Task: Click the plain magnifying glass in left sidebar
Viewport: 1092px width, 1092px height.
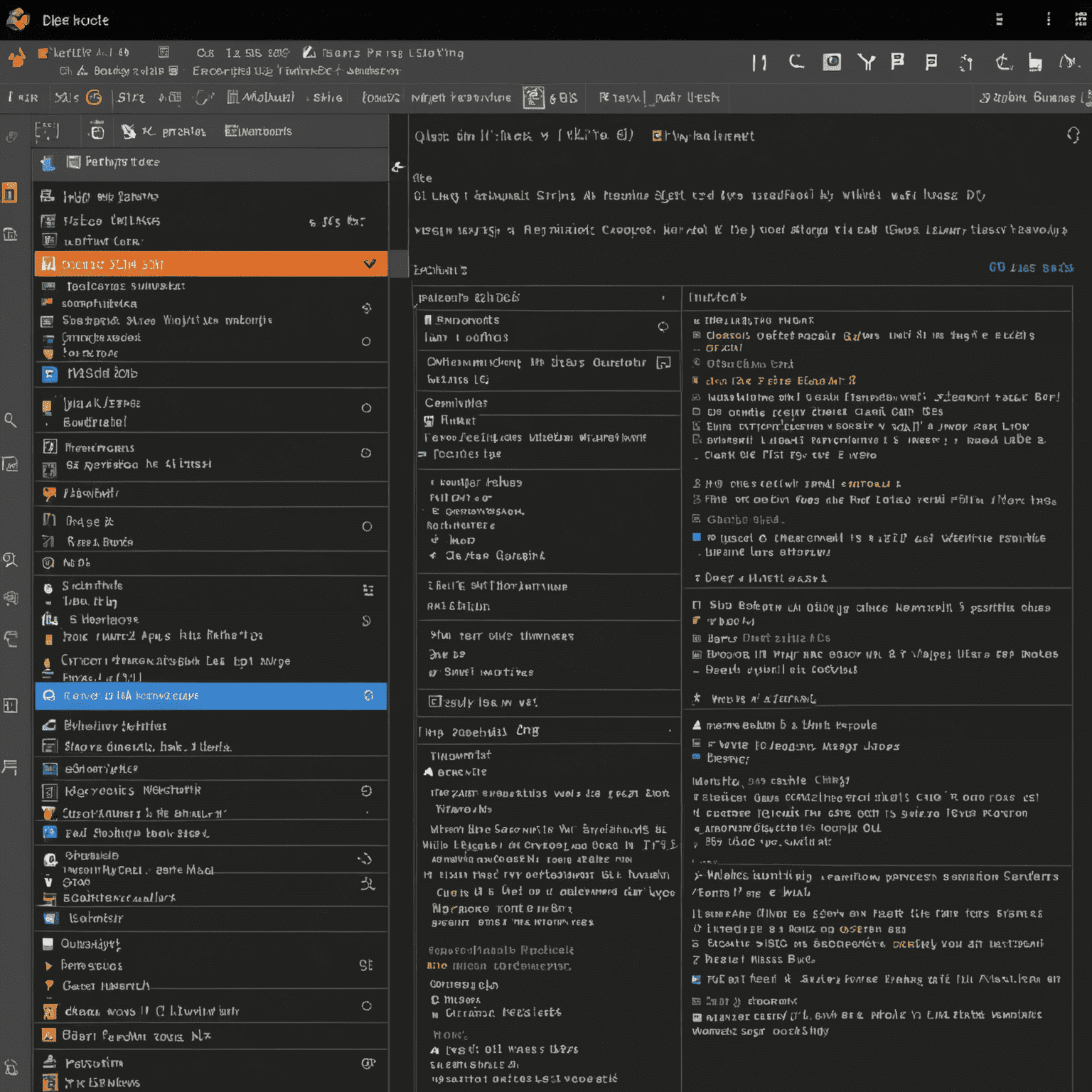Action: click(x=11, y=420)
